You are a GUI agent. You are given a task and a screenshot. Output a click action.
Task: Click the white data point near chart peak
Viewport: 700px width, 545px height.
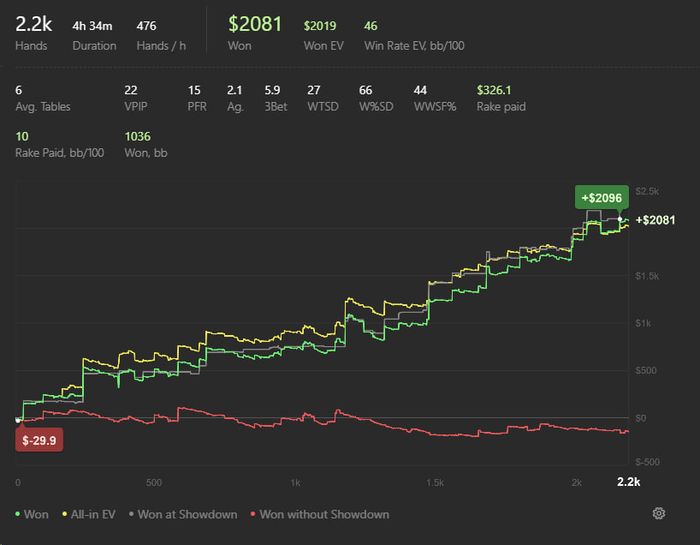[x=620, y=219]
